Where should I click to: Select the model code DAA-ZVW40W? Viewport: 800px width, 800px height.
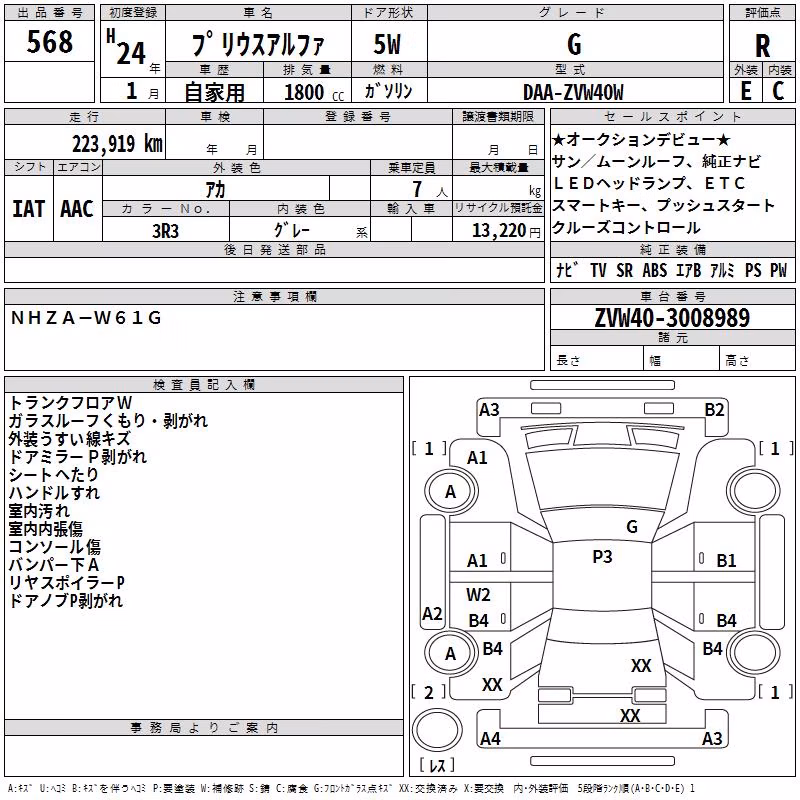[x=573, y=92]
